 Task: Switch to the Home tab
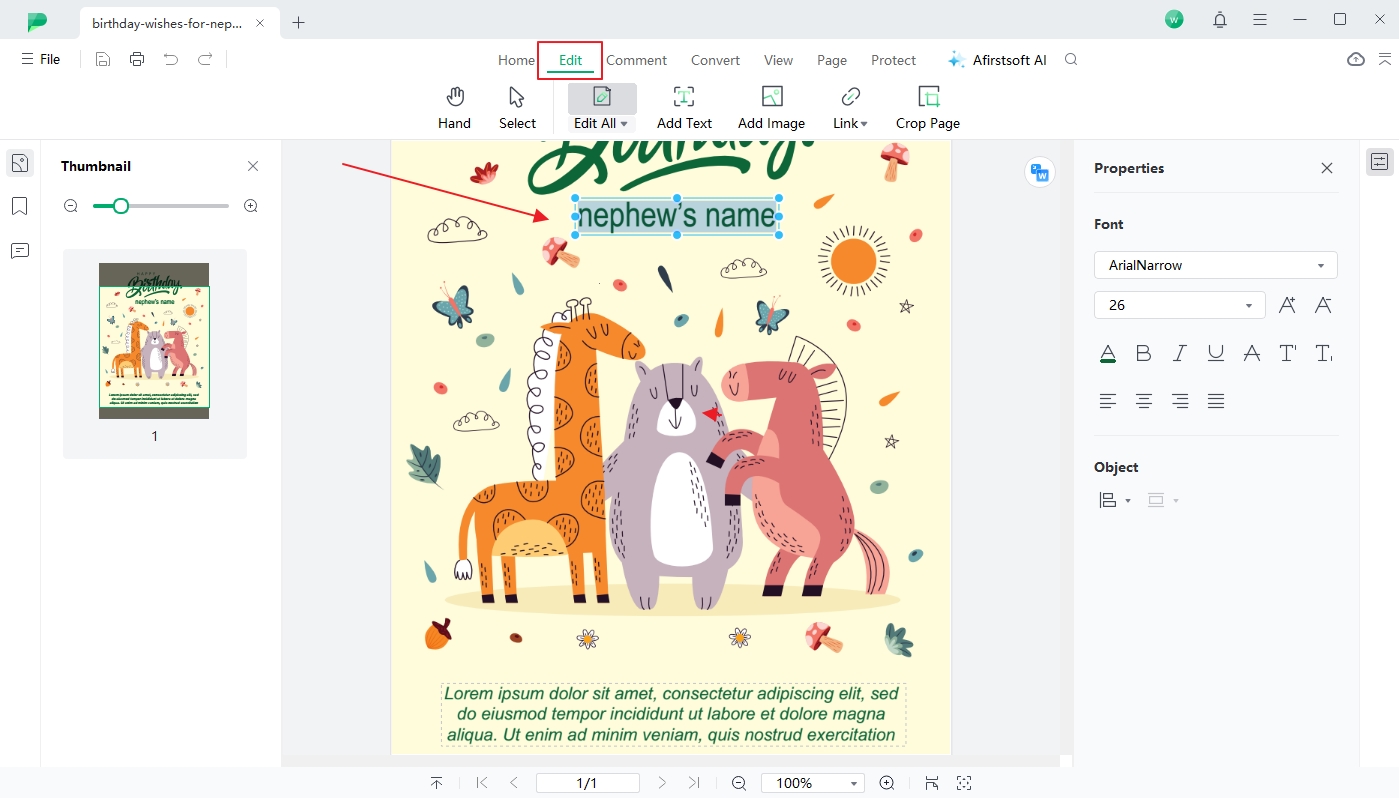click(516, 60)
